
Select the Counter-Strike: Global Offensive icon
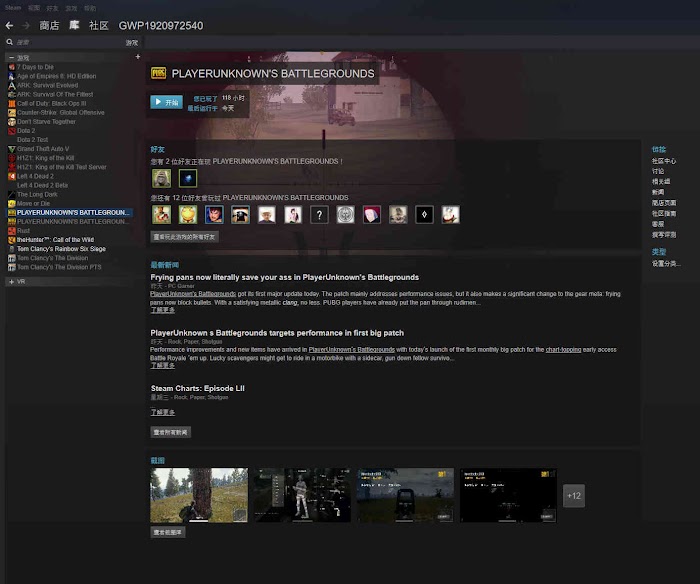tap(12, 113)
